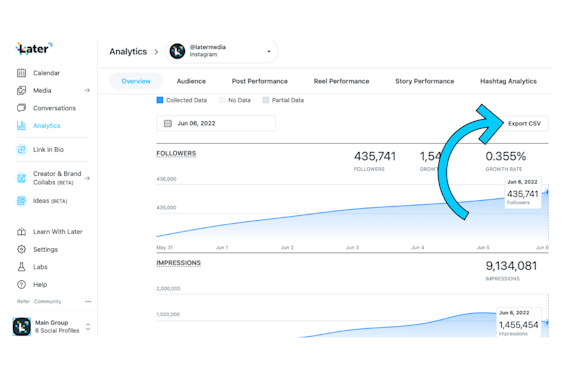Open Conversations from the sidebar
The width and height of the screenshot is (563, 375).
pyautogui.click(x=54, y=108)
